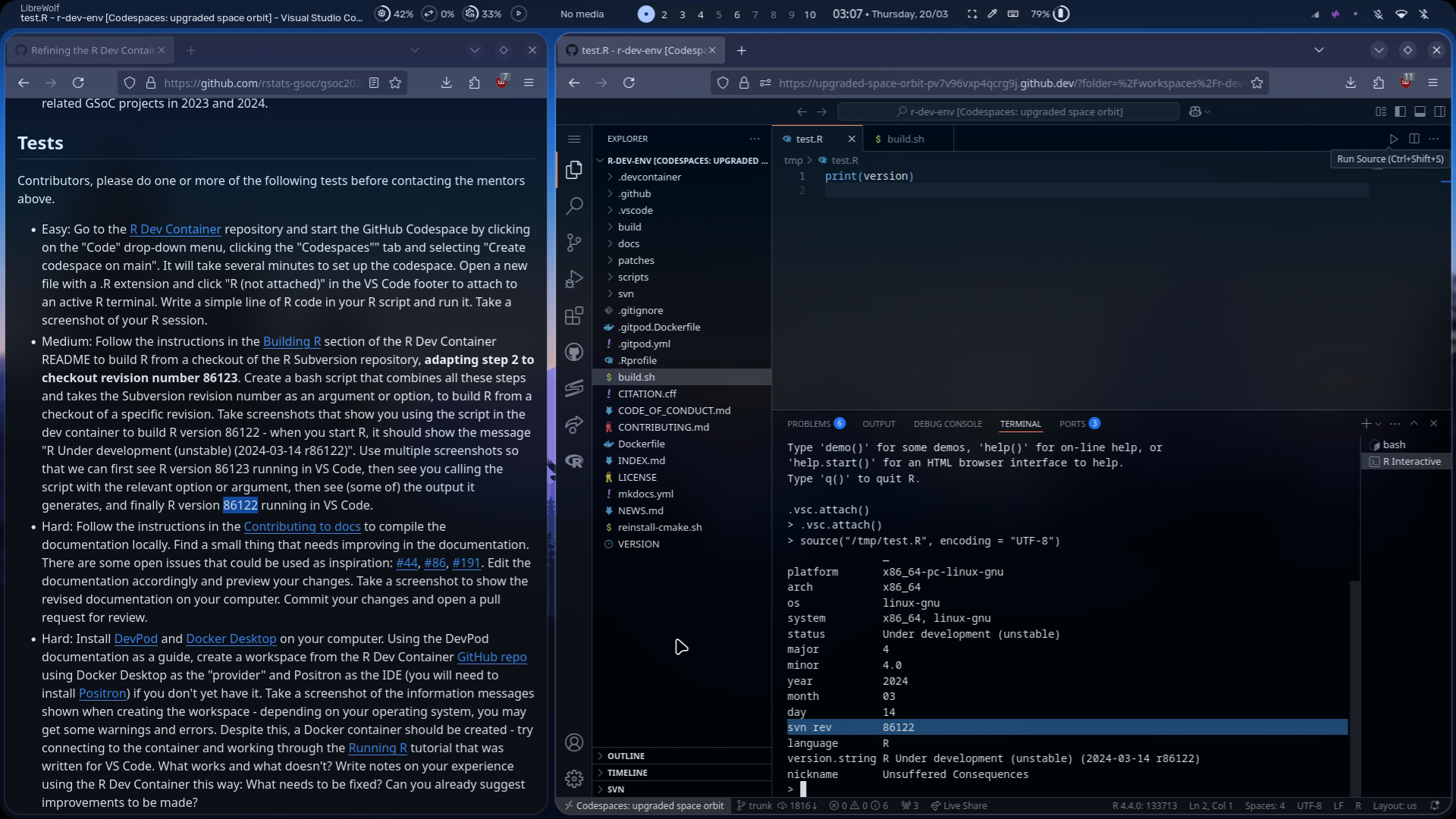This screenshot has height=819, width=1456.
Task: Click the trunk branch in status bar
Action: pyautogui.click(x=754, y=805)
